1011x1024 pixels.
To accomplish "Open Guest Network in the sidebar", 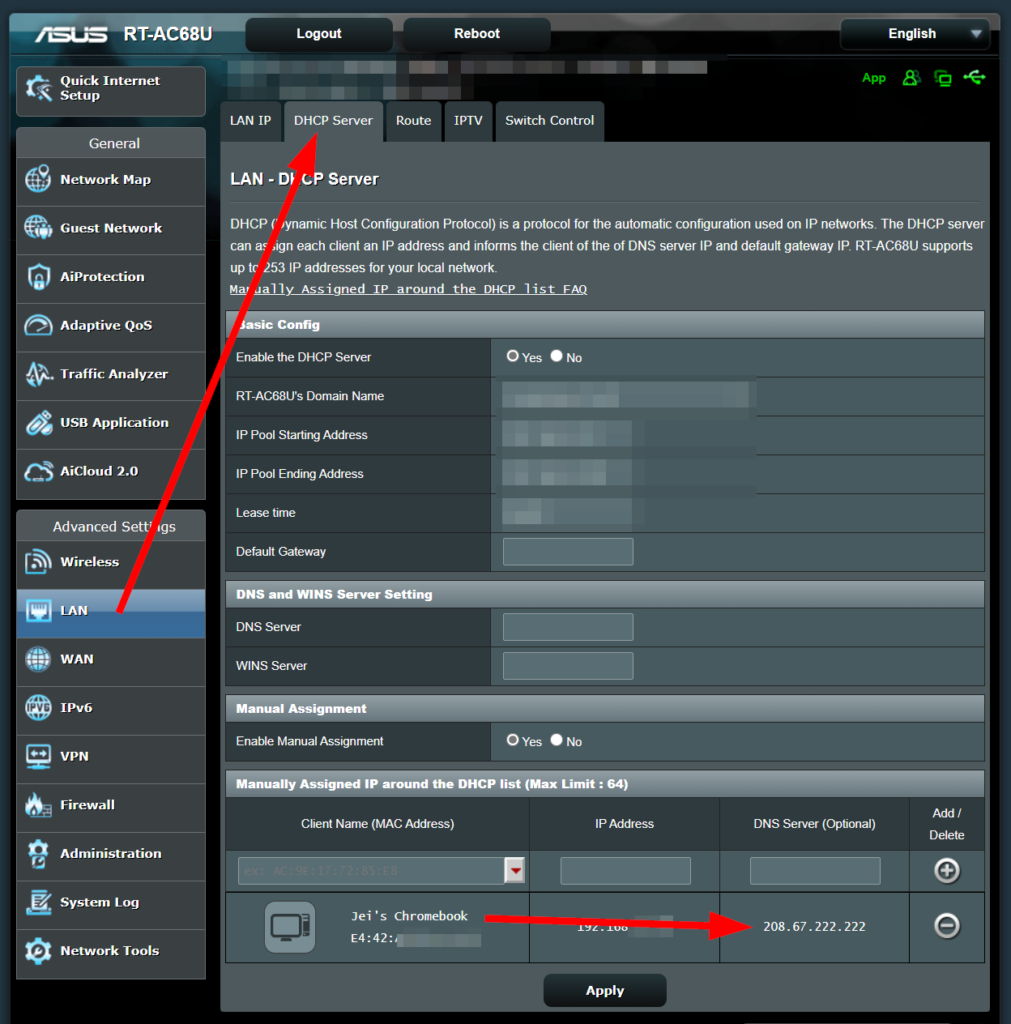I will (111, 229).
